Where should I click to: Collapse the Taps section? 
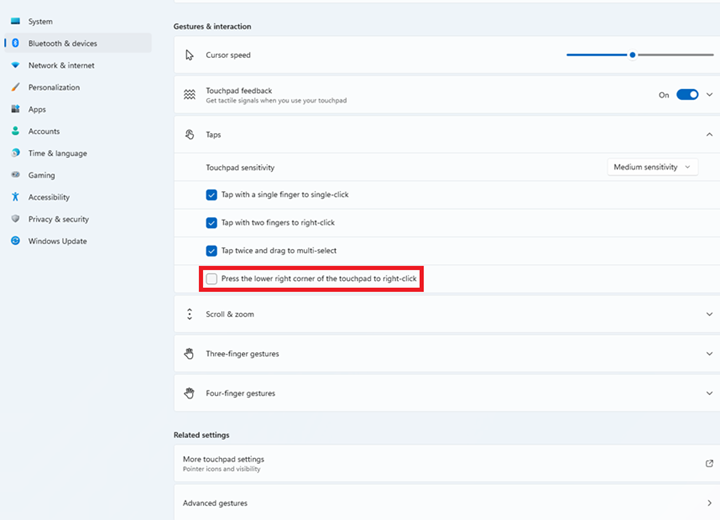(x=708, y=134)
